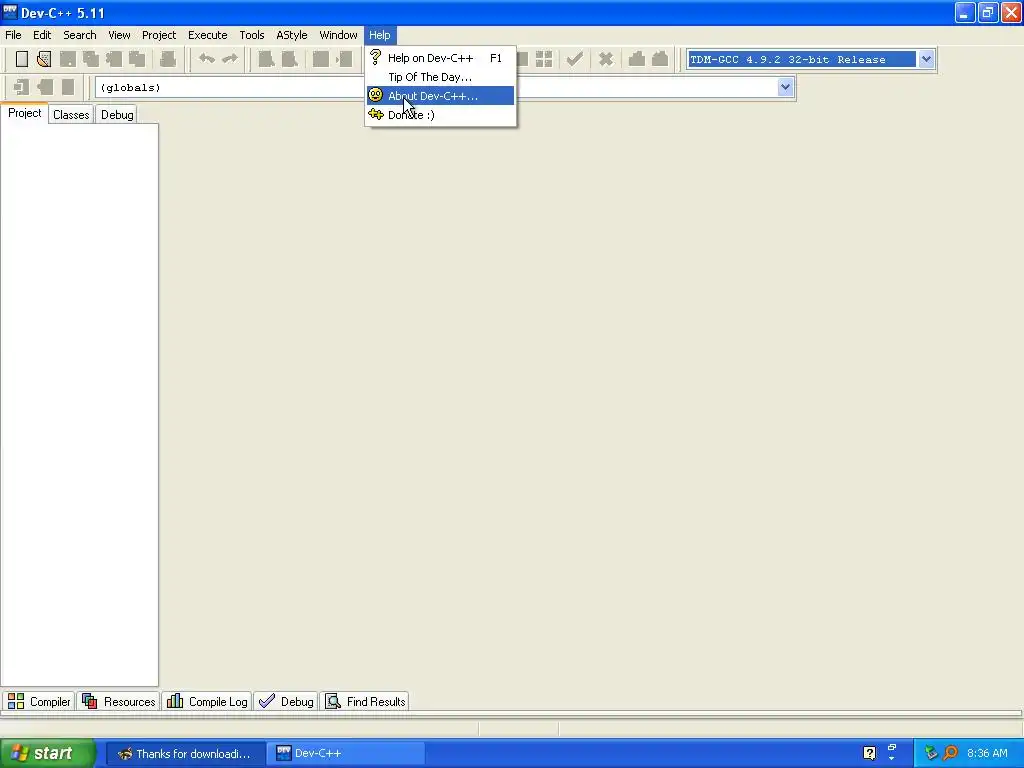Click the Debug checkmark toolbar icon
The image size is (1024, 768).
click(x=575, y=59)
